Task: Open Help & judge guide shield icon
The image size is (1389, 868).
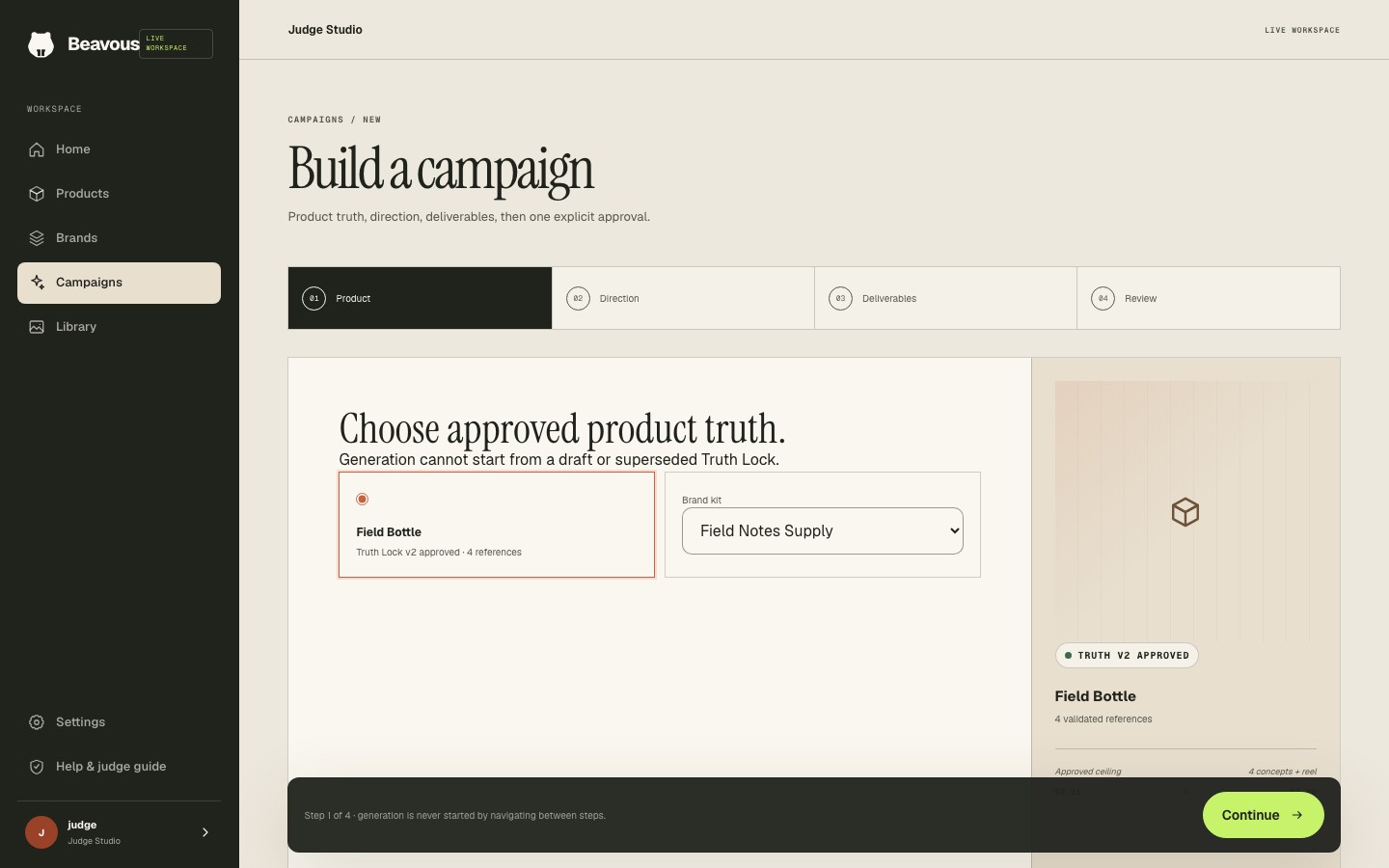Action: tap(37, 767)
